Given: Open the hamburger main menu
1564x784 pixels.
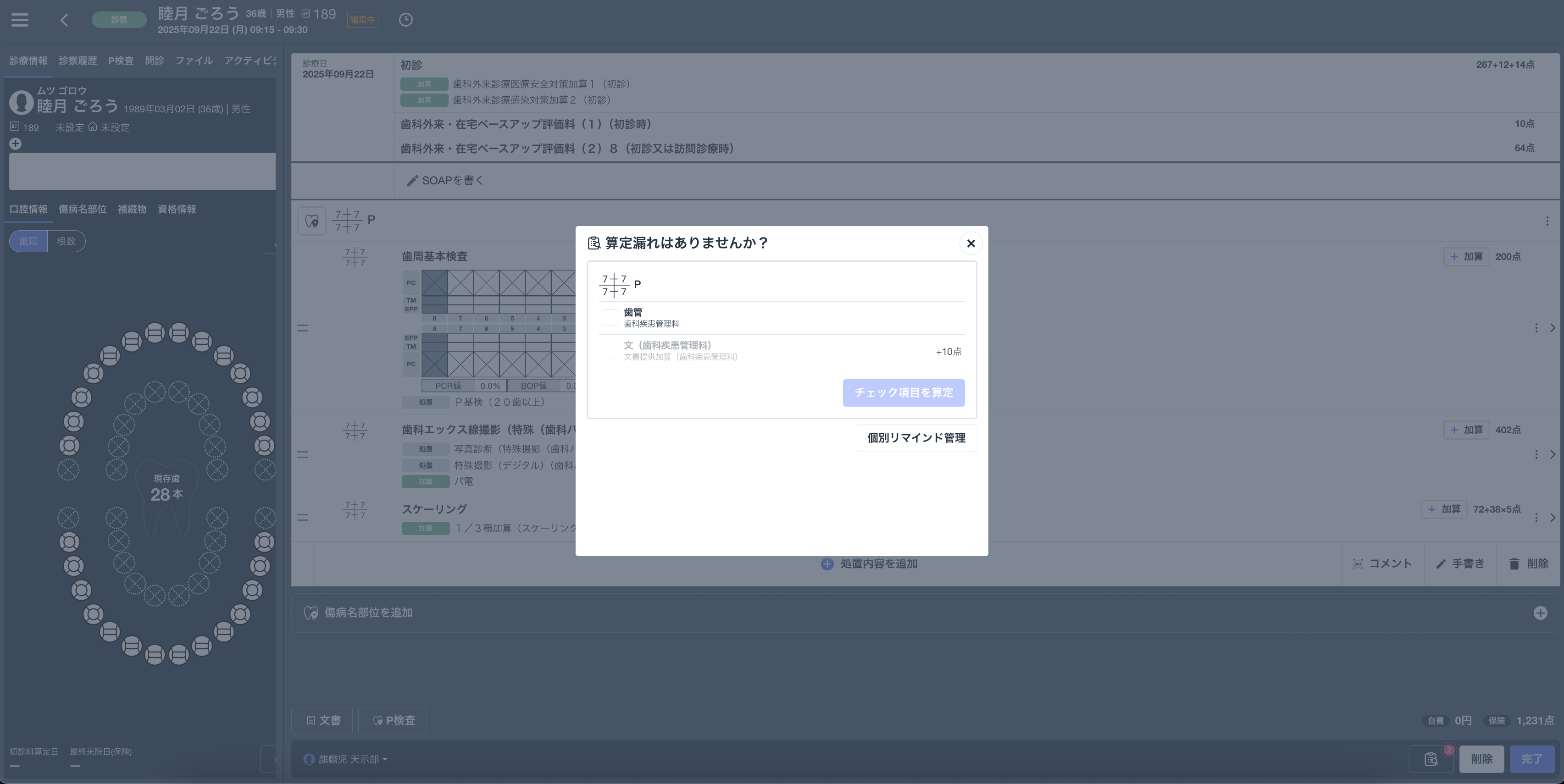Looking at the screenshot, I should (20, 20).
